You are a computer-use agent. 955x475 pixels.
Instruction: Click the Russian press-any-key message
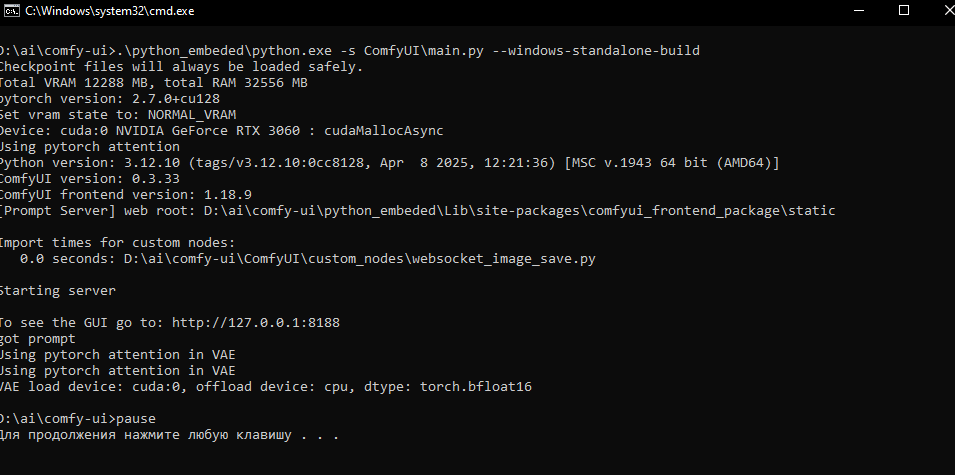pos(170,435)
